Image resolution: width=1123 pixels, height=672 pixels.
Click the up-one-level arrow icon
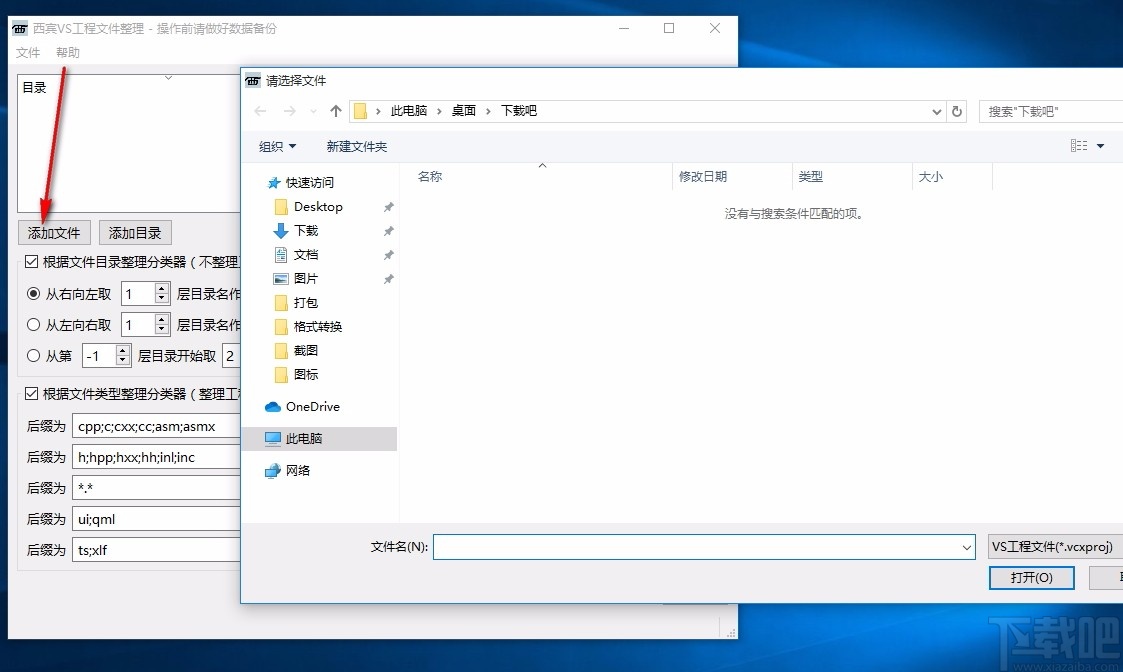point(336,111)
